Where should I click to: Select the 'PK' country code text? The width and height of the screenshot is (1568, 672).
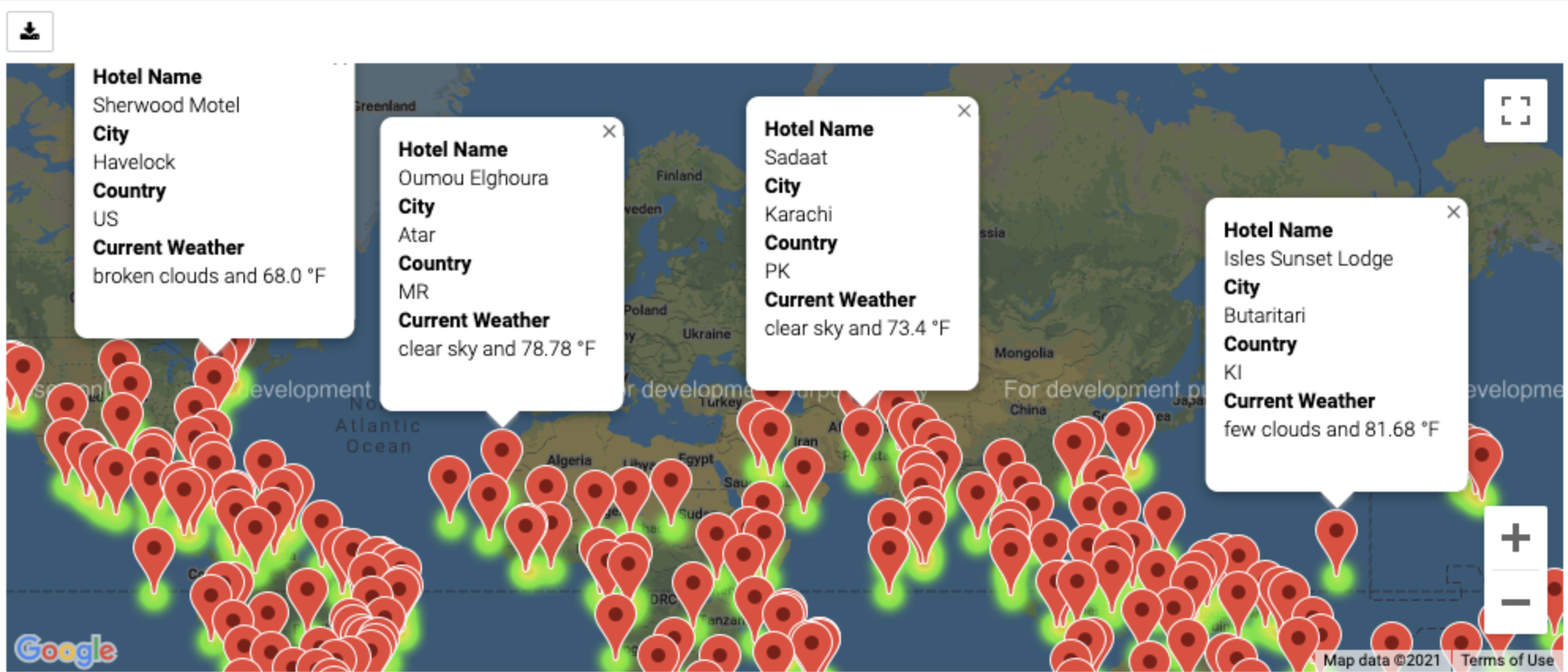pos(777,271)
